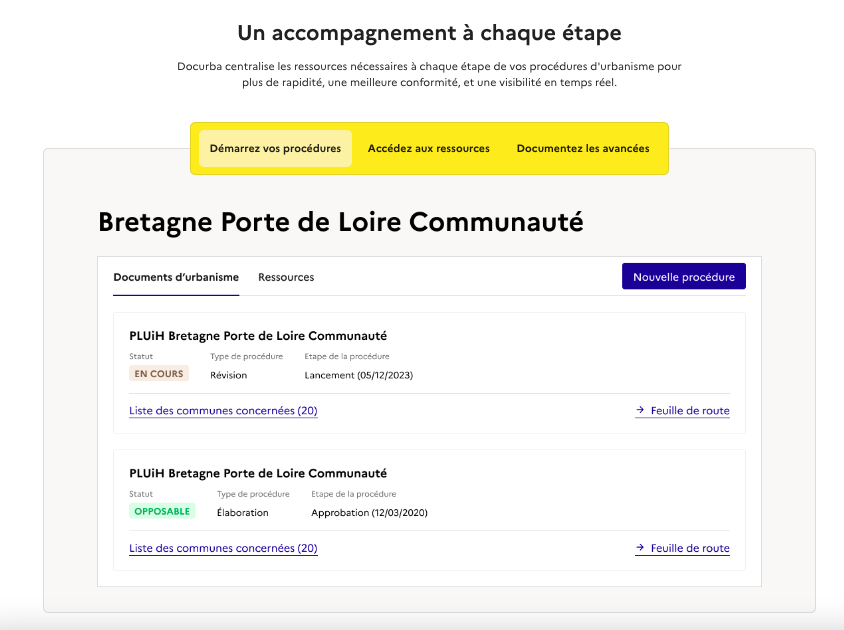Click the Approbation (12/03/2020) step text
Screen dimensions: 844x630
[369, 513]
